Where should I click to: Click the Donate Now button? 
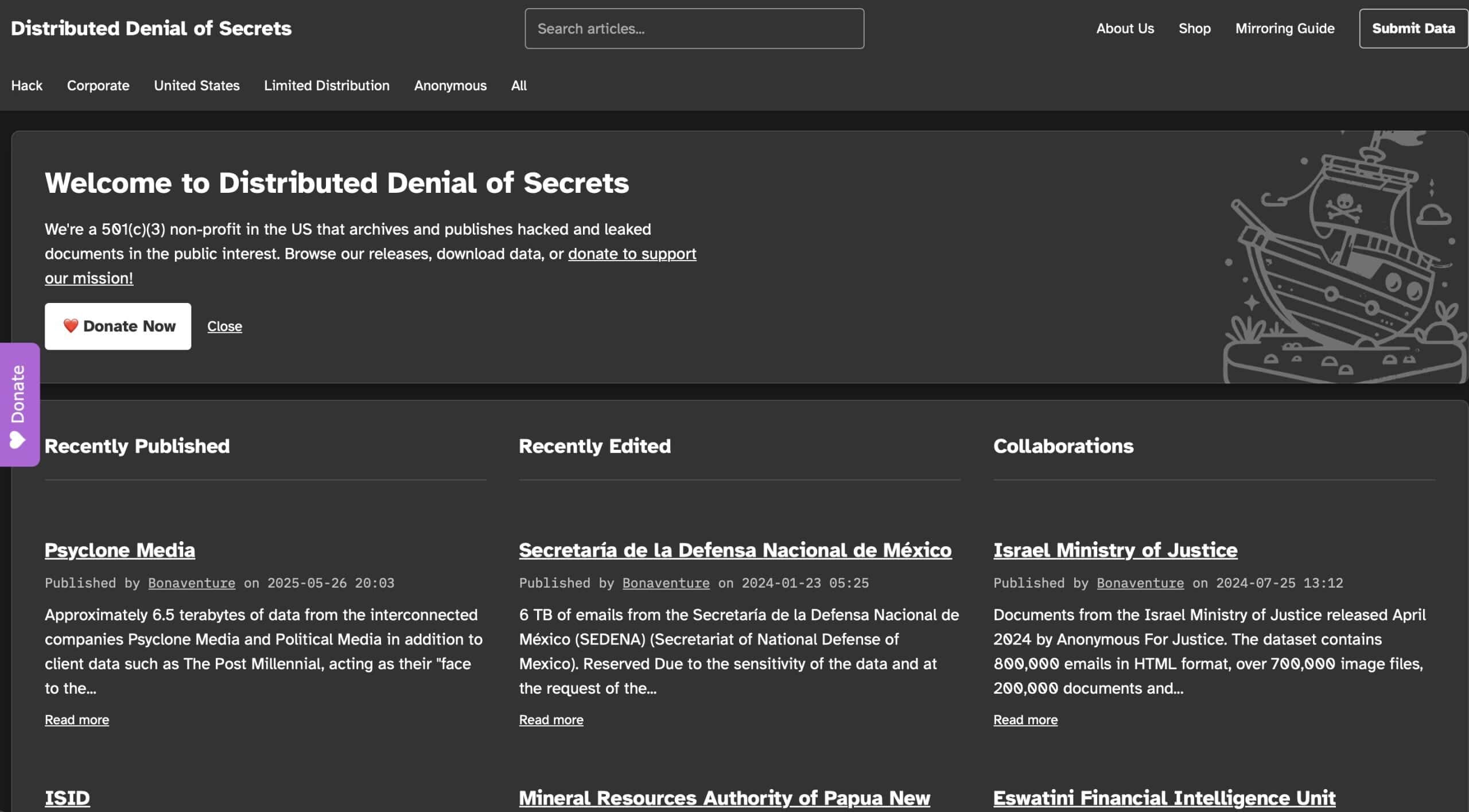coord(118,326)
